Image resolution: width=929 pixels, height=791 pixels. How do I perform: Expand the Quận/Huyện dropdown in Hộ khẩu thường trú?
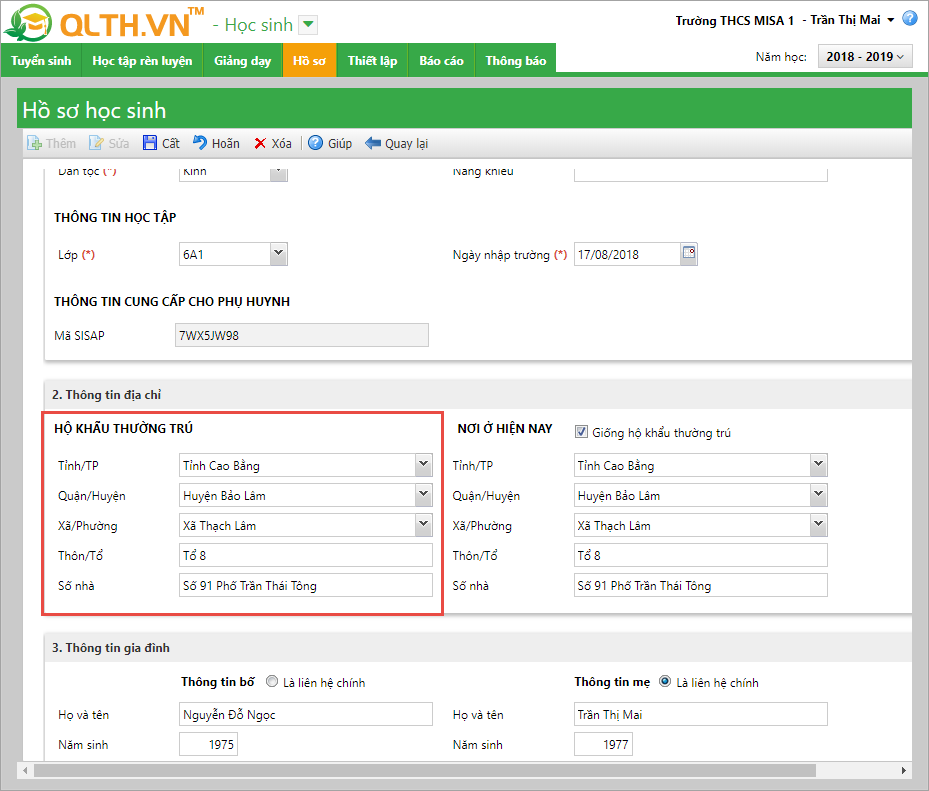(x=423, y=495)
